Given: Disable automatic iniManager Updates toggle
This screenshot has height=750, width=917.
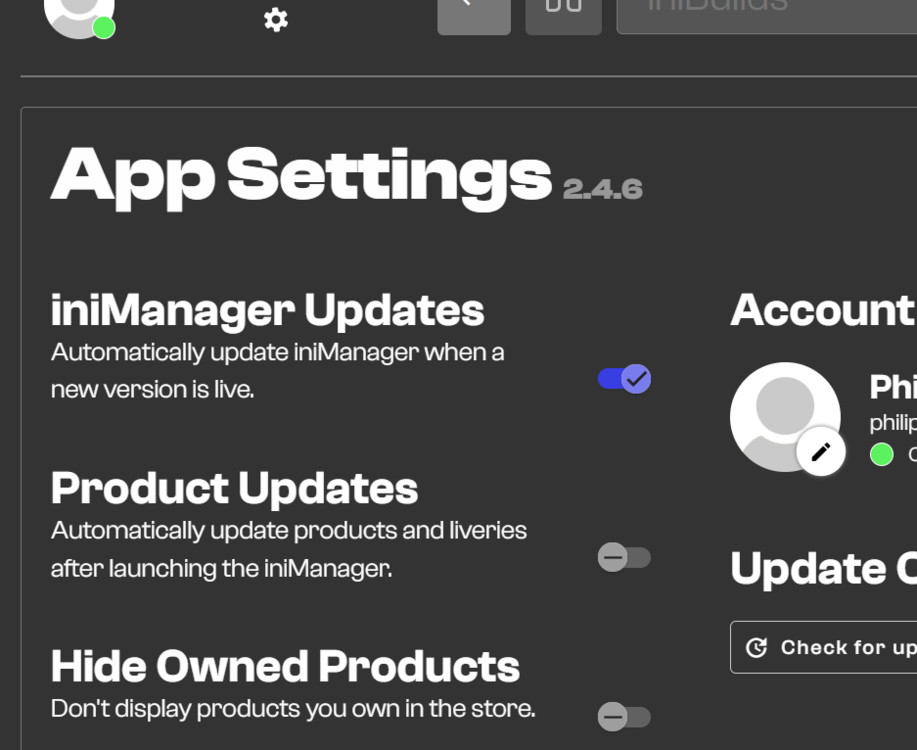Looking at the screenshot, I should [x=625, y=379].
